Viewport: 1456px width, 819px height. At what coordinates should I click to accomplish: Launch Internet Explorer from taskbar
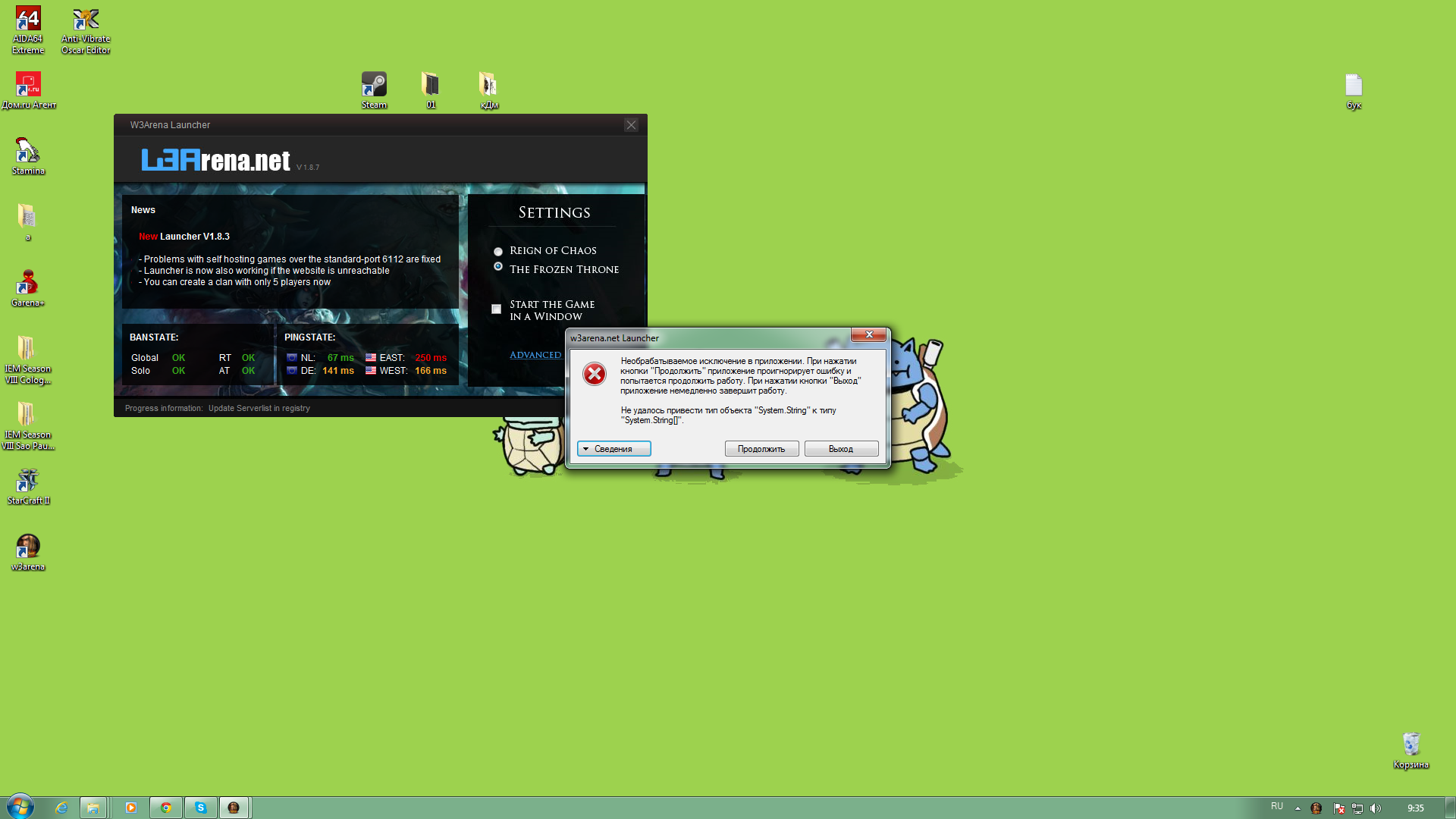click(x=61, y=808)
